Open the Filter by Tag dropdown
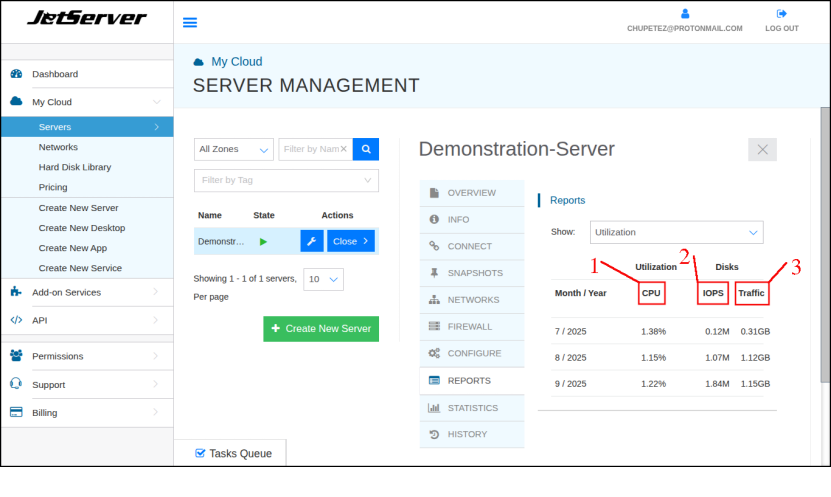Screen dimensions: 831x497 click(286, 180)
